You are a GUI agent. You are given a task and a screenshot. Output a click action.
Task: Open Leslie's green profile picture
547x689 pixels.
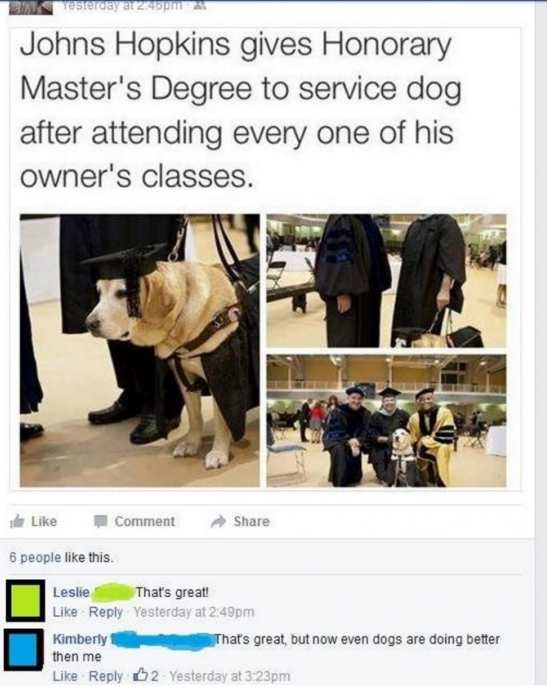point(25,600)
